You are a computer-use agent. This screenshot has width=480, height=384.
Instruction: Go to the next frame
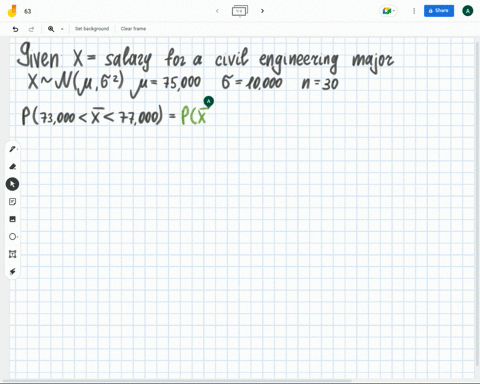pyautogui.click(x=262, y=11)
